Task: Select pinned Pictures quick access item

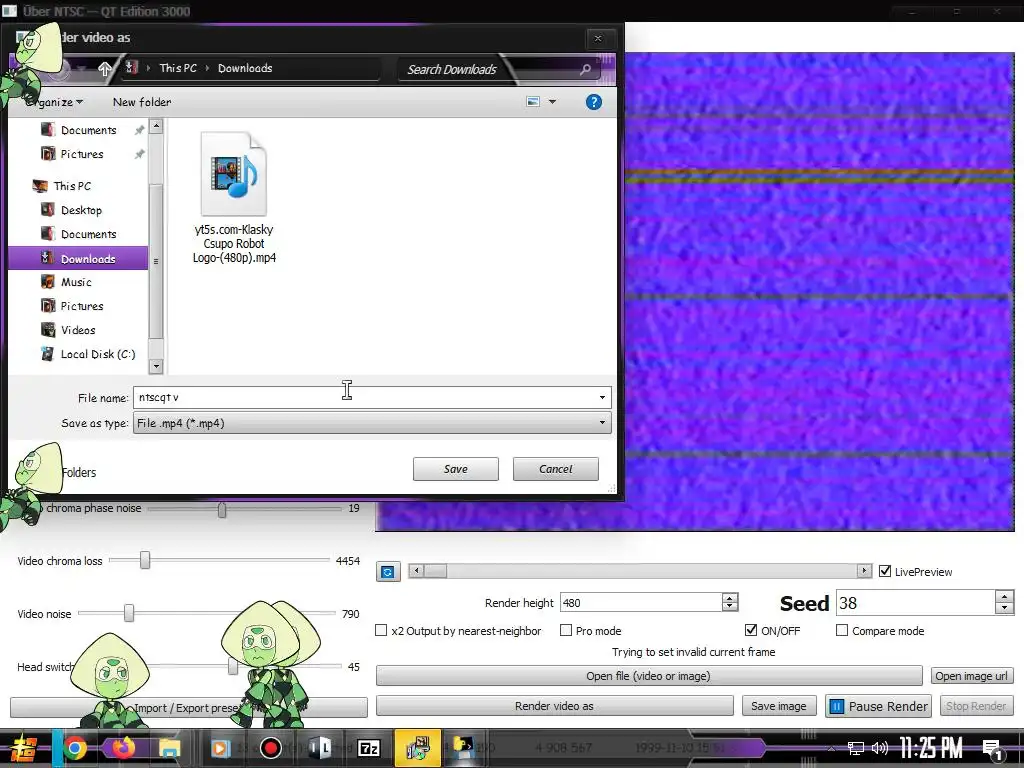Action: 82,154
